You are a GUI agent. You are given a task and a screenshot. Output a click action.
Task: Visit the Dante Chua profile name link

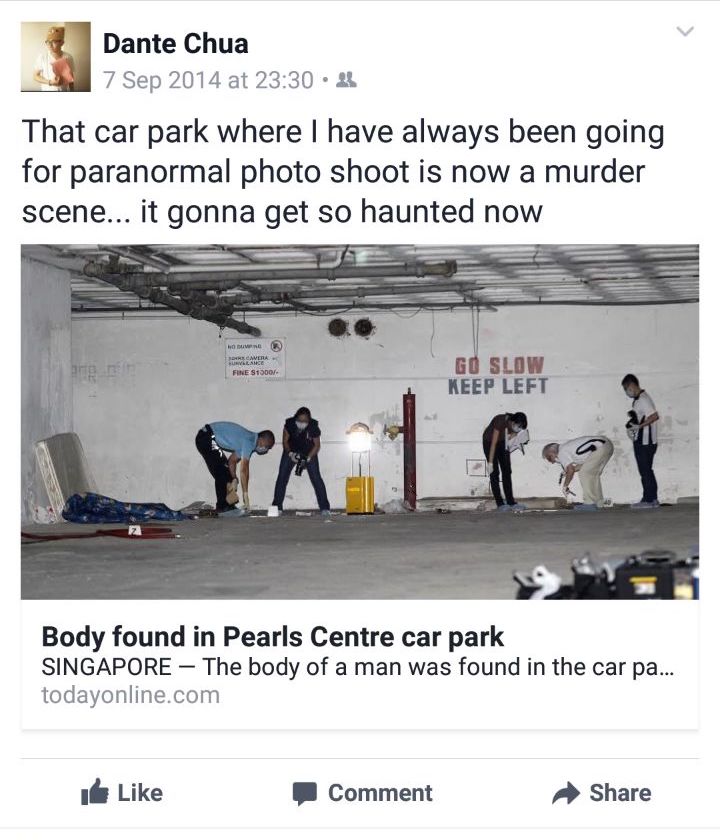click(x=176, y=44)
